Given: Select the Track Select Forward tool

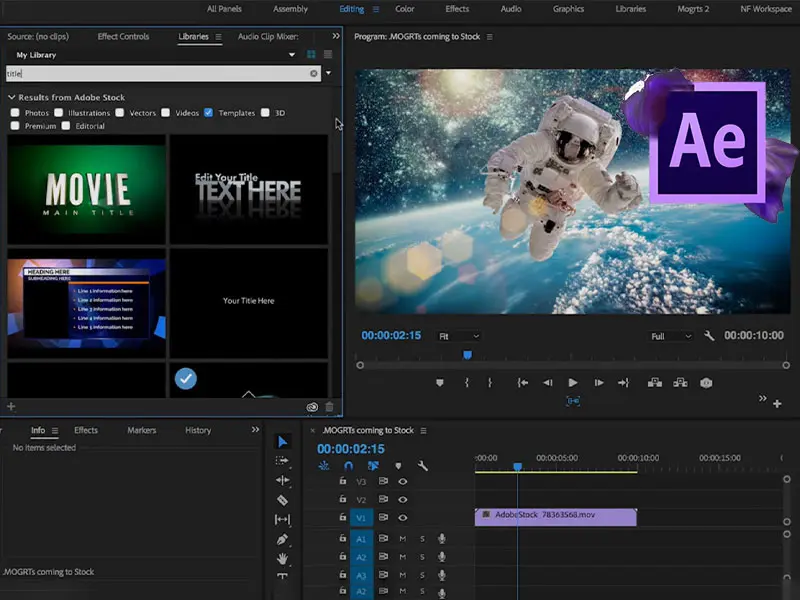Looking at the screenshot, I should (282, 461).
